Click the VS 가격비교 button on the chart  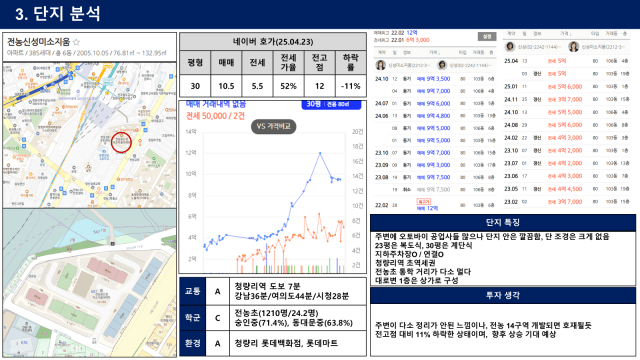coord(273,127)
